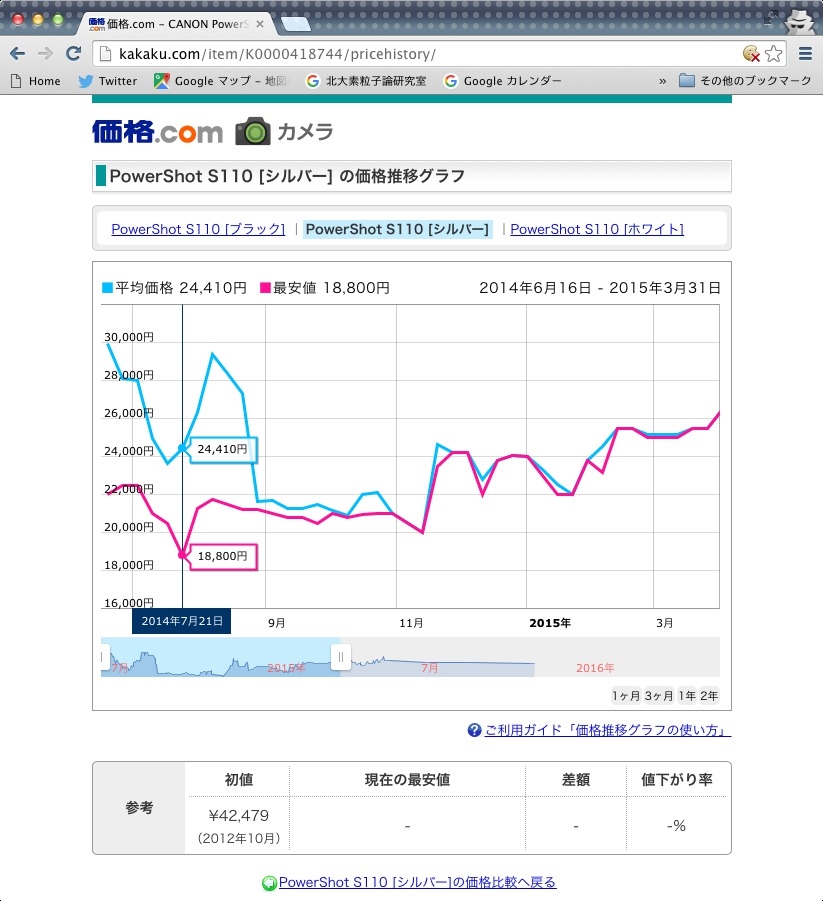
Task: Click the date range 2014年6月16日 - 2015年3月31日
Action: tap(600, 288)
